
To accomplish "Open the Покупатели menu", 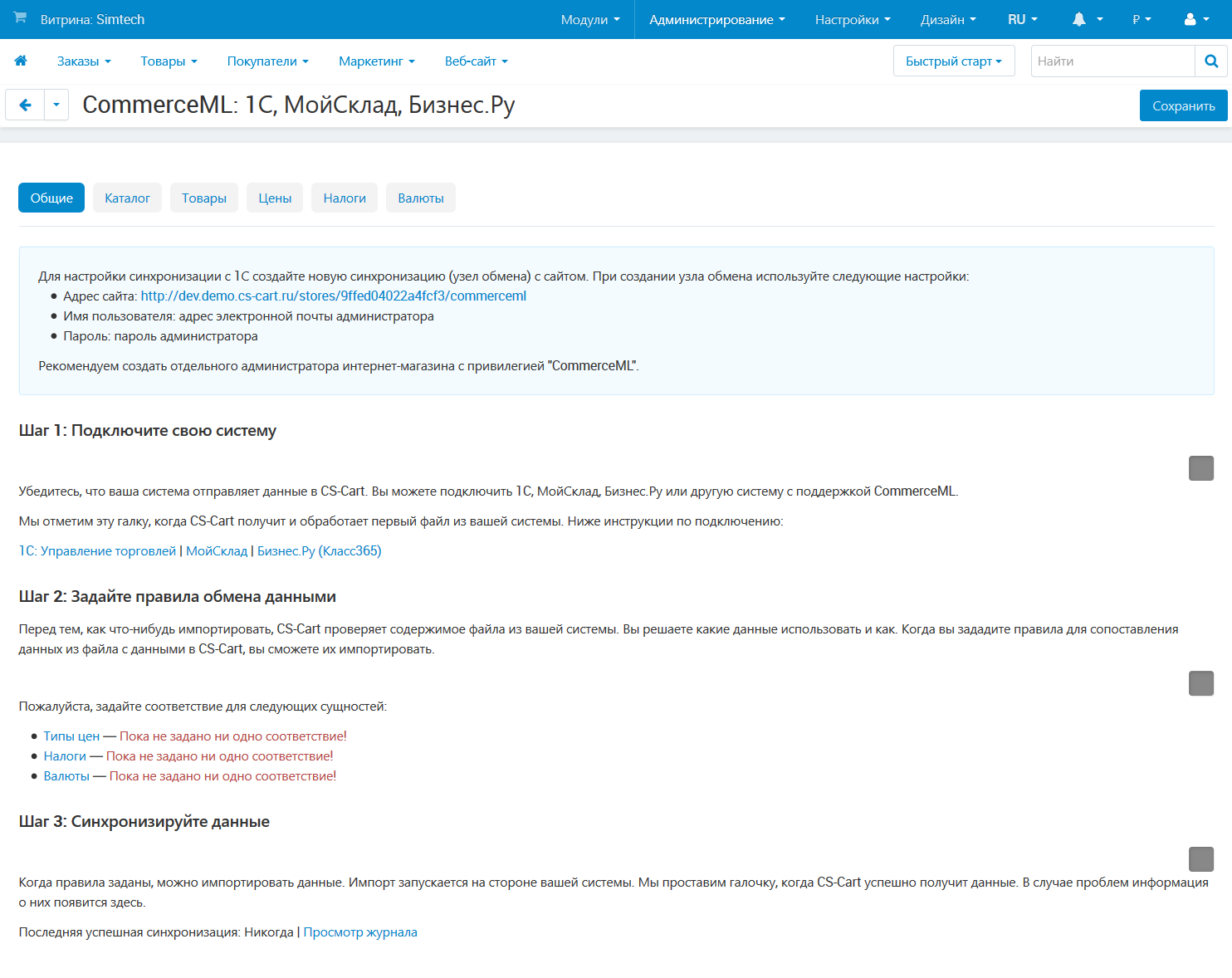I will (267, 61).
